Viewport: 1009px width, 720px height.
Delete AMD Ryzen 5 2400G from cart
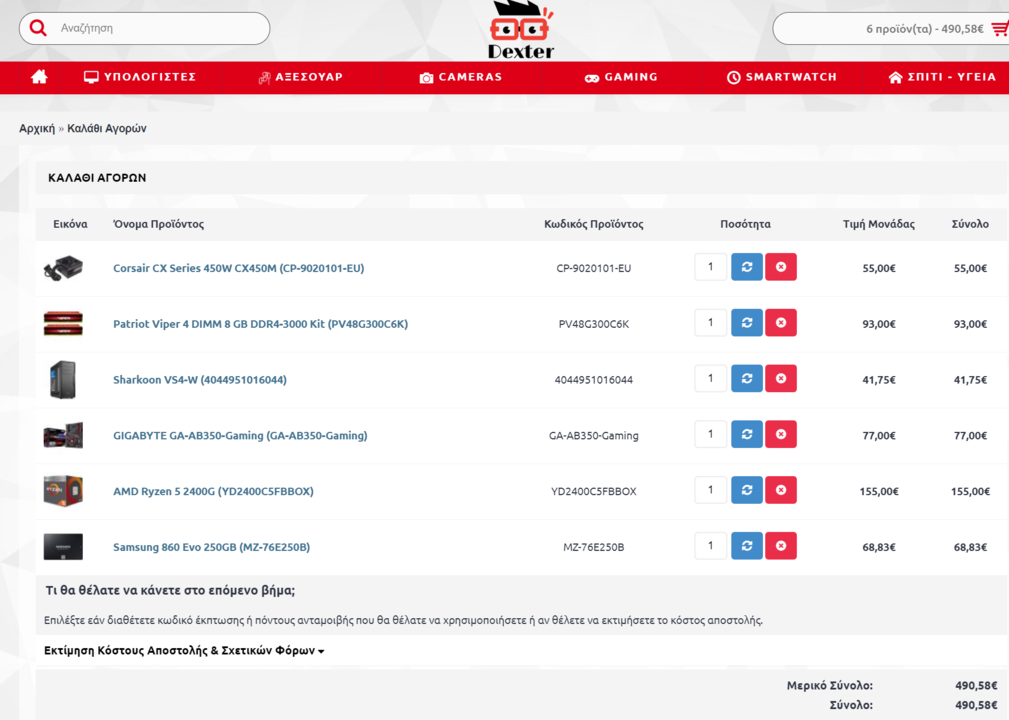[x=781, y=490]
